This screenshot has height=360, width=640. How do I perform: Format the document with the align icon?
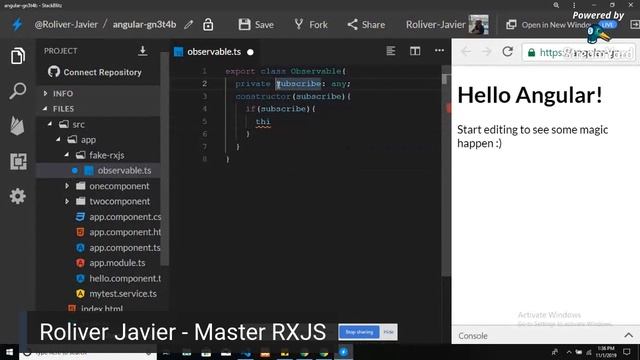tap(391, 51)
